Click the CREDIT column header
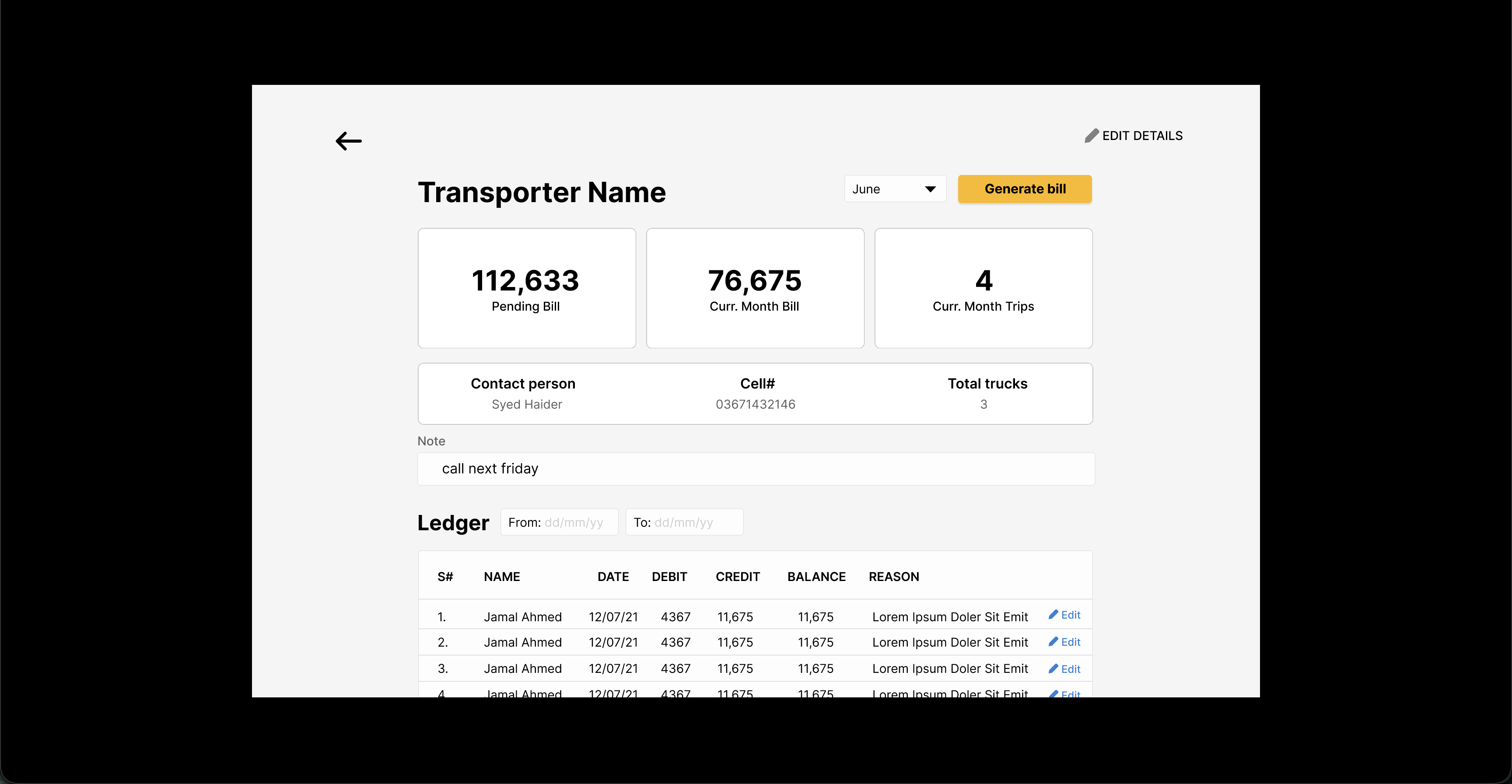The width and height of the screenshot is (1512, 784). (x=738, y=577)
